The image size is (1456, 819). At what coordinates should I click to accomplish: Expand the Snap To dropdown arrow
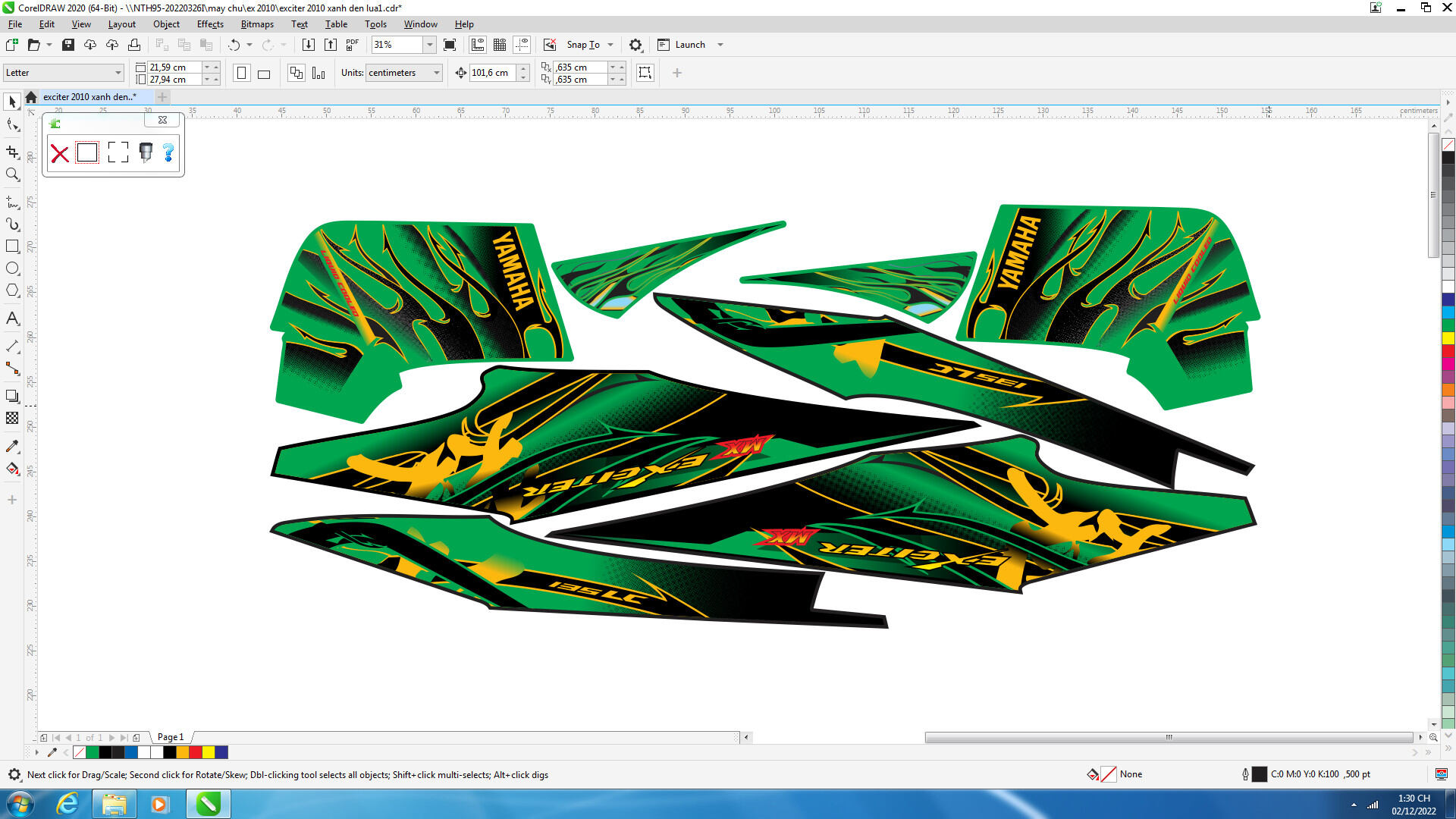(x=610, y=45)
